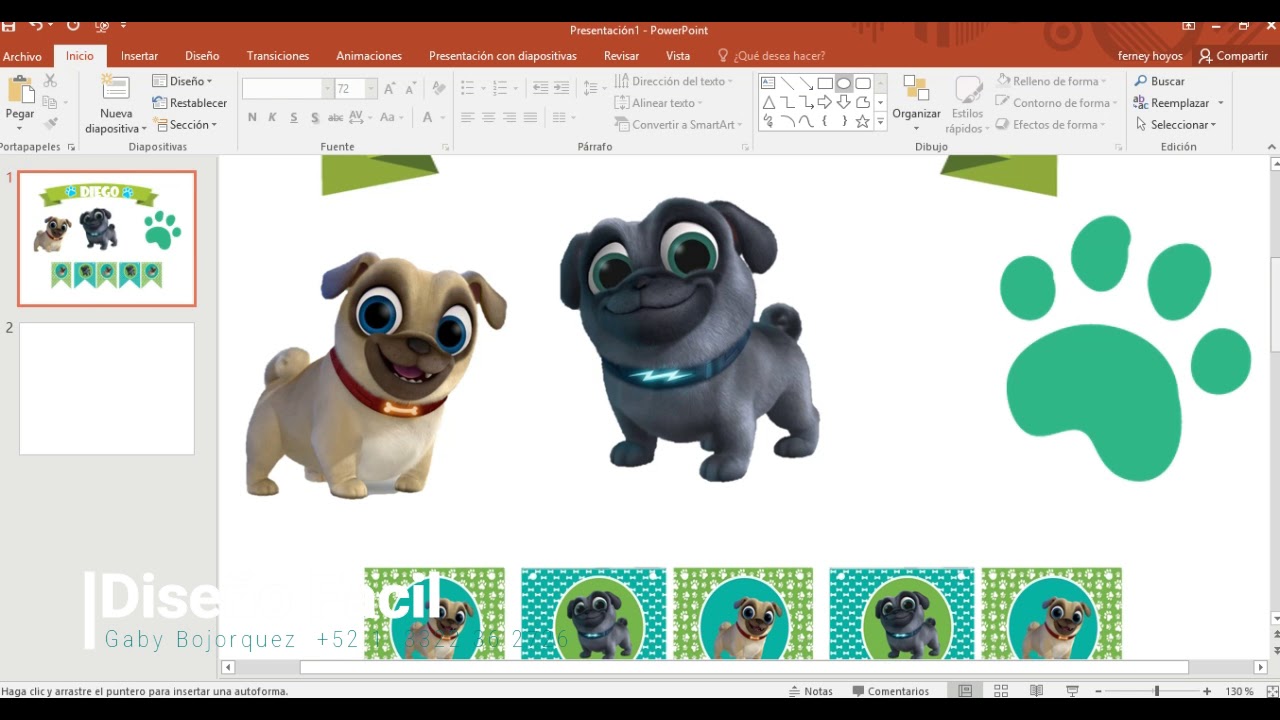The height and width of the screenshot is (720, 1280).
Task: Click the Format Painter brush icon
Action: pos(50,124)
